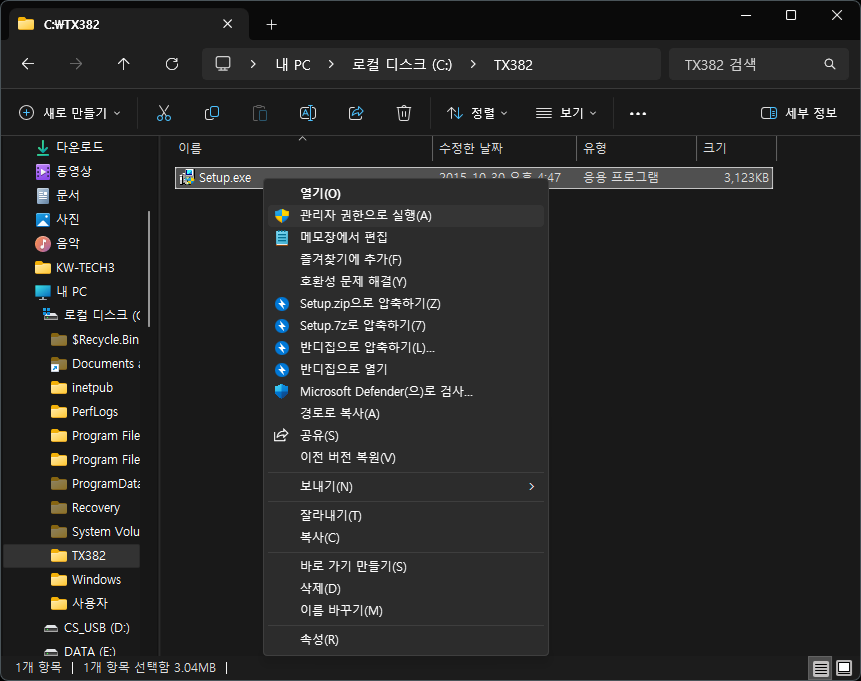Image resolution: width=861 pixels, height=681 pixels.
Task: Scan with Microsoft Defender menu entry
Action: point(406,392)
